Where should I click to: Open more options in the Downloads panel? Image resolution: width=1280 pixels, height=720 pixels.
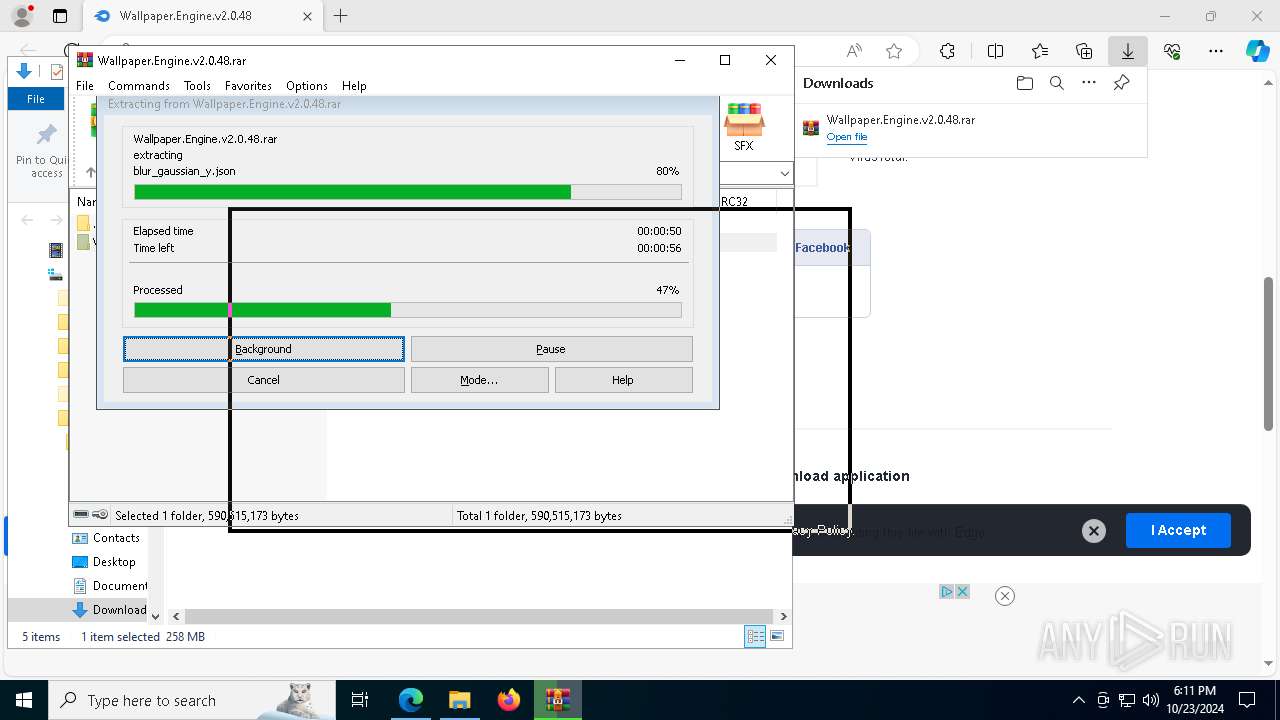(1089, 83)
